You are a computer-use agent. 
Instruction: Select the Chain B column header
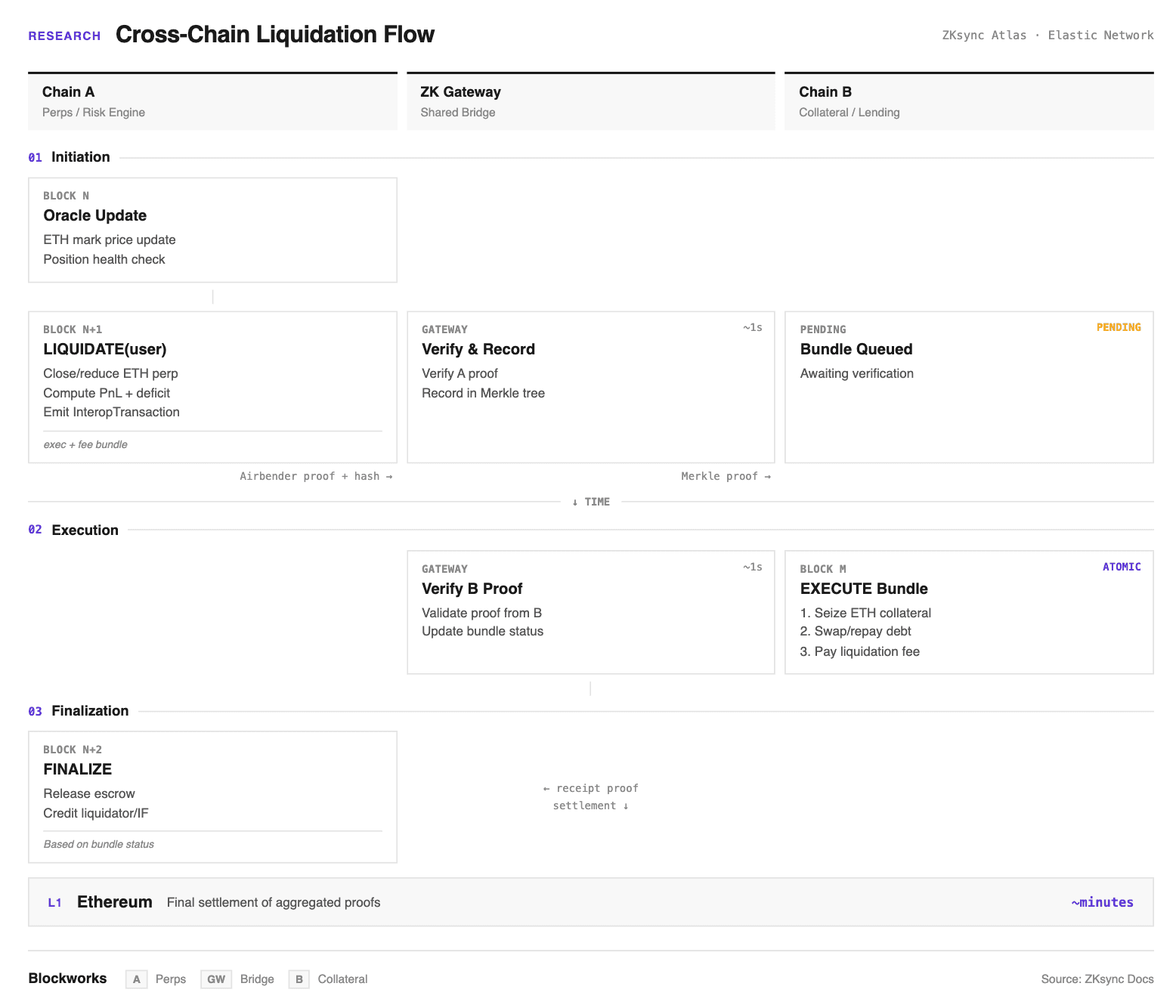(968, 101)
